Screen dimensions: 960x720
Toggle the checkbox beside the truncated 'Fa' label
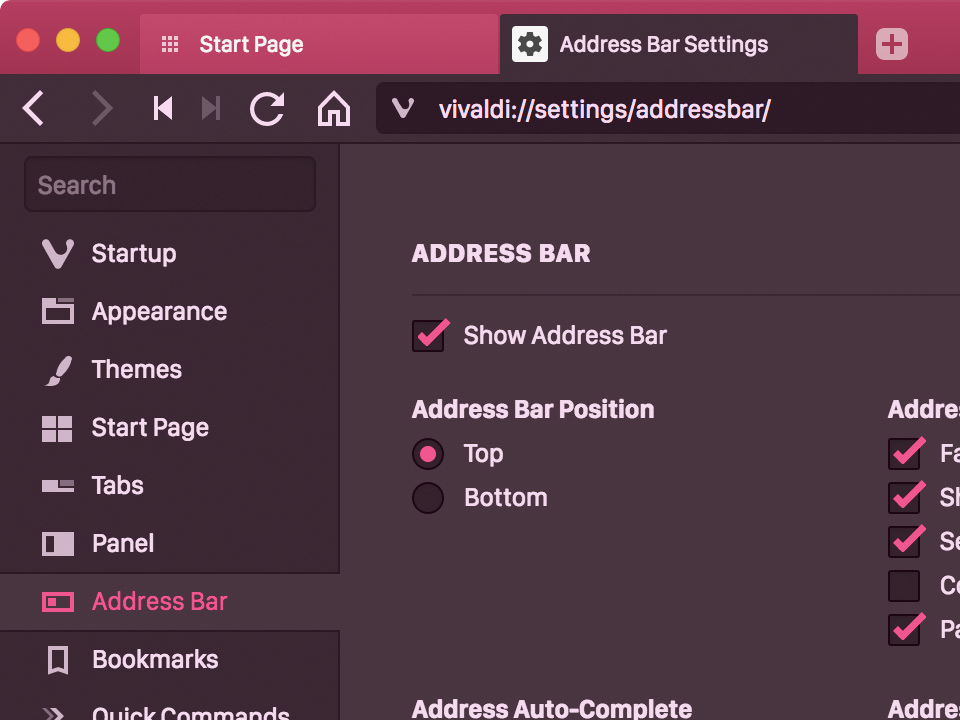(904, 454)
